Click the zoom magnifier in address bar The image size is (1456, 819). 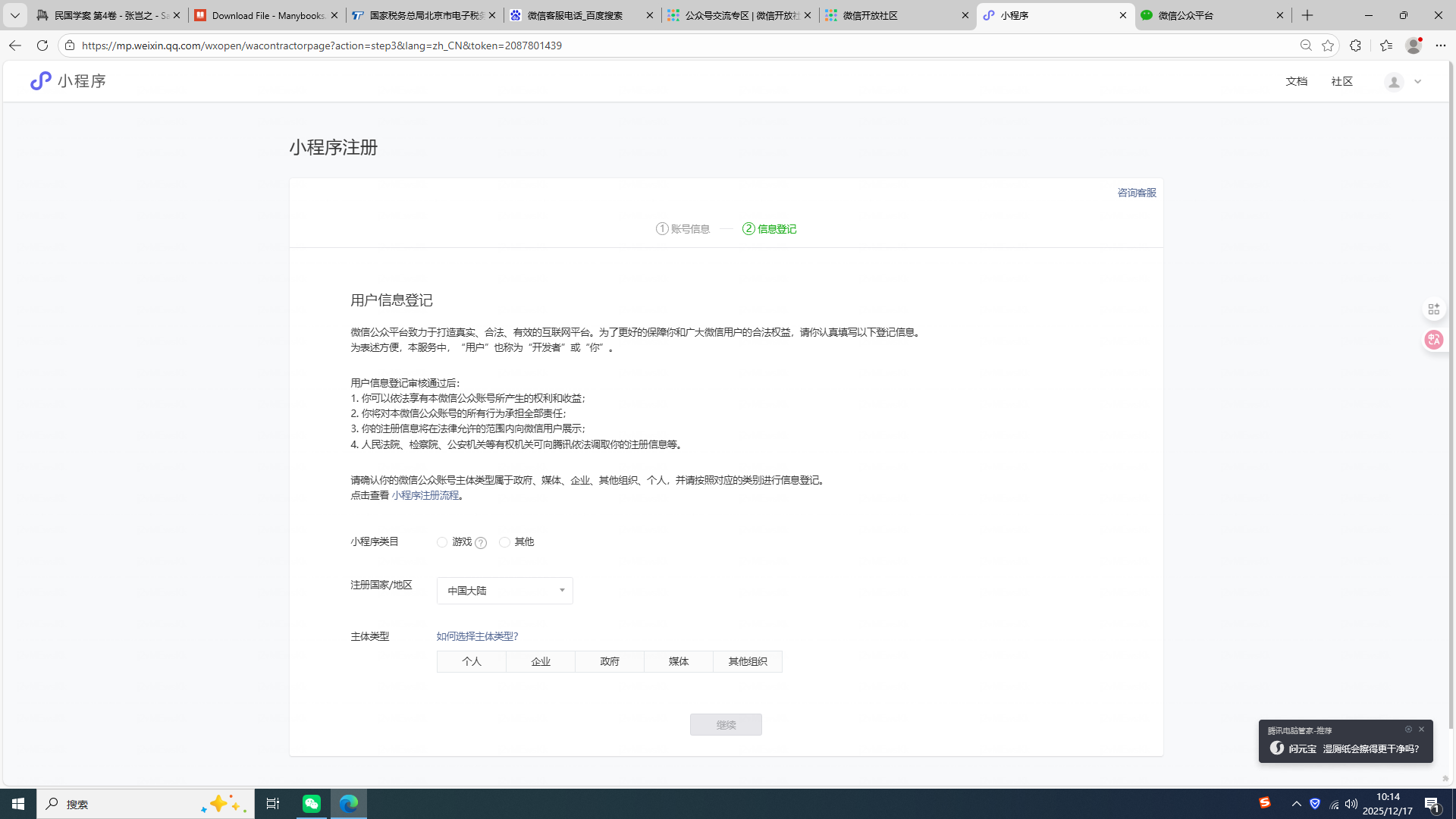click(x=1306, y=45)
